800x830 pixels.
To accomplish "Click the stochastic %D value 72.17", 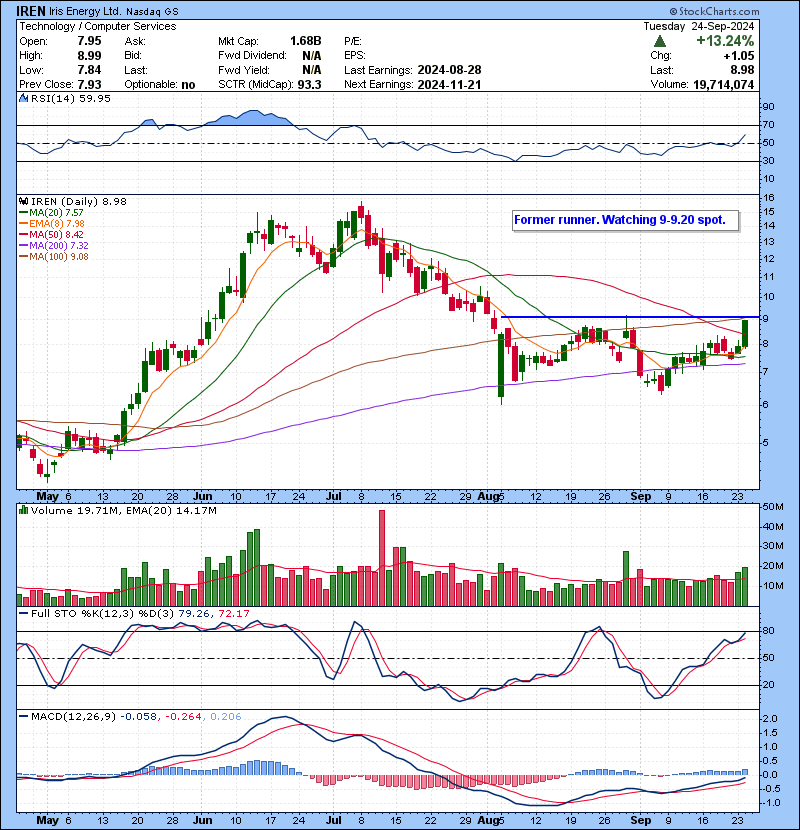I will (x=233, y=614).
